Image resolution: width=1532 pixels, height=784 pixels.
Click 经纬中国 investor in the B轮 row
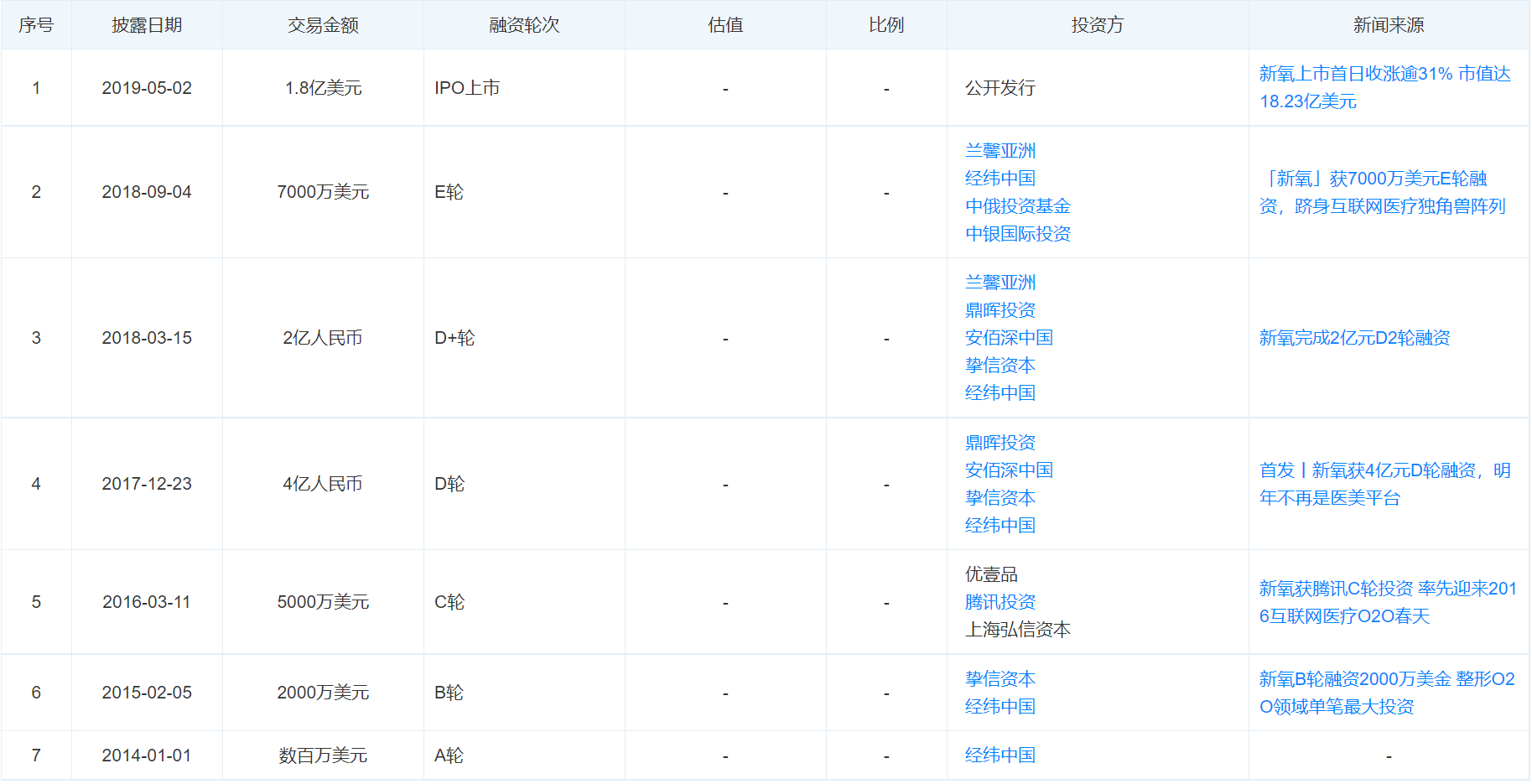(1000, 707)
